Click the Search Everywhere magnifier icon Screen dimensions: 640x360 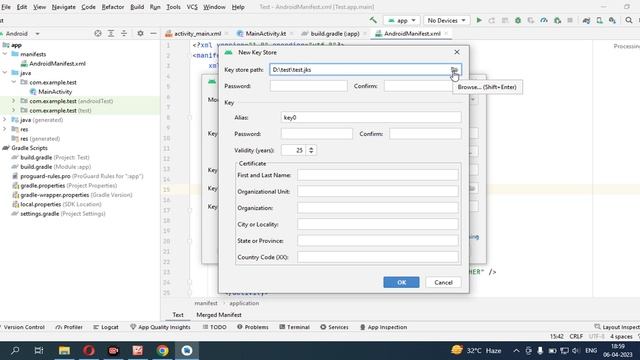click(x=629, y=20)
